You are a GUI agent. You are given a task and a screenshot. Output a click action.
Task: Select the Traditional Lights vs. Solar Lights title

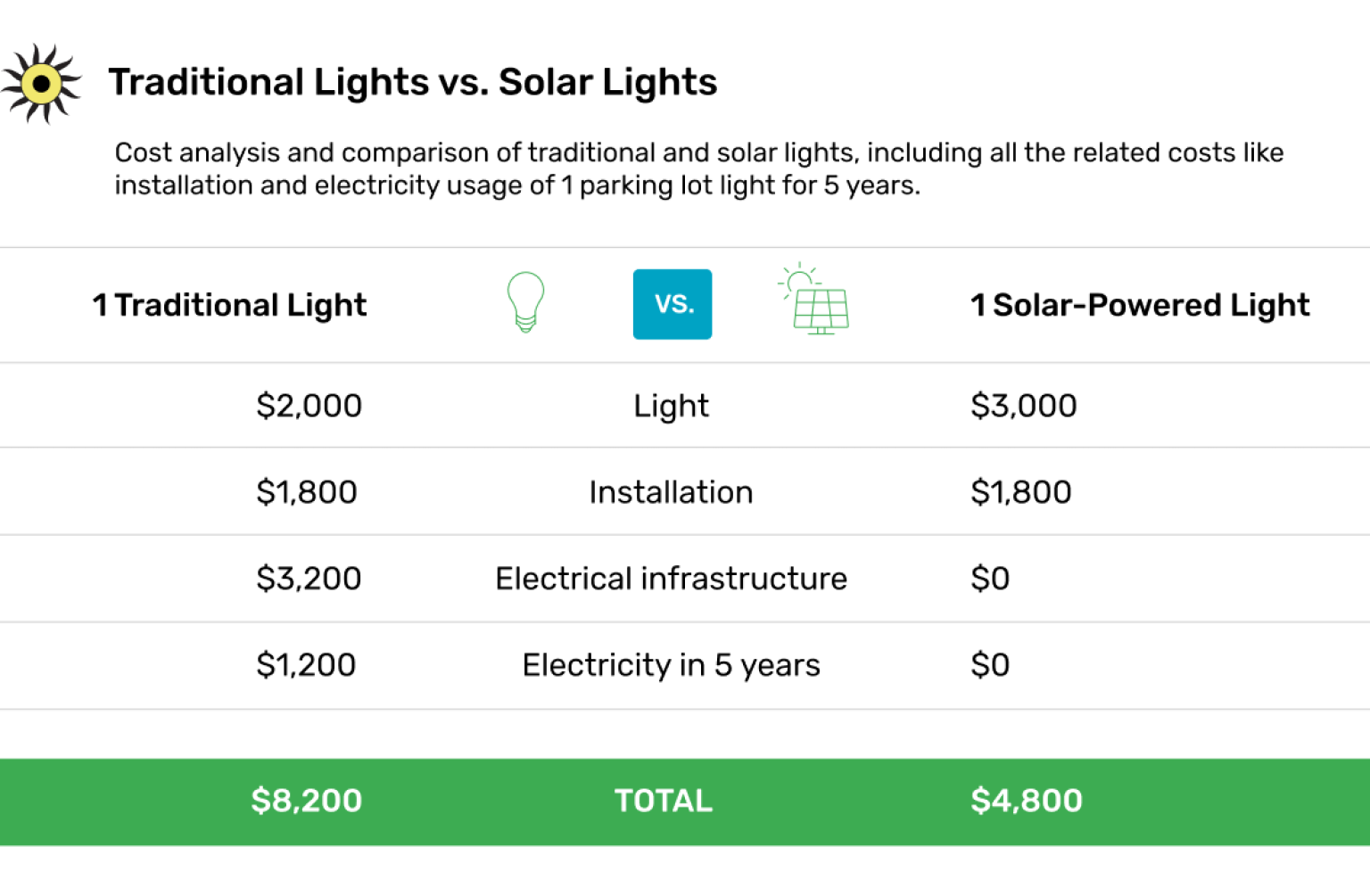[412, 82]
